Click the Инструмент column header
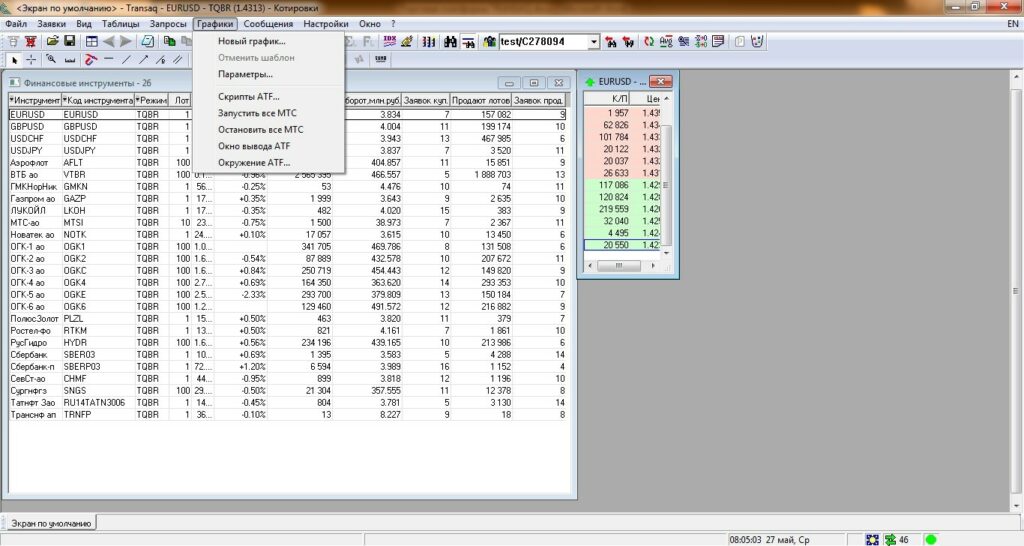 click(35, 100)
